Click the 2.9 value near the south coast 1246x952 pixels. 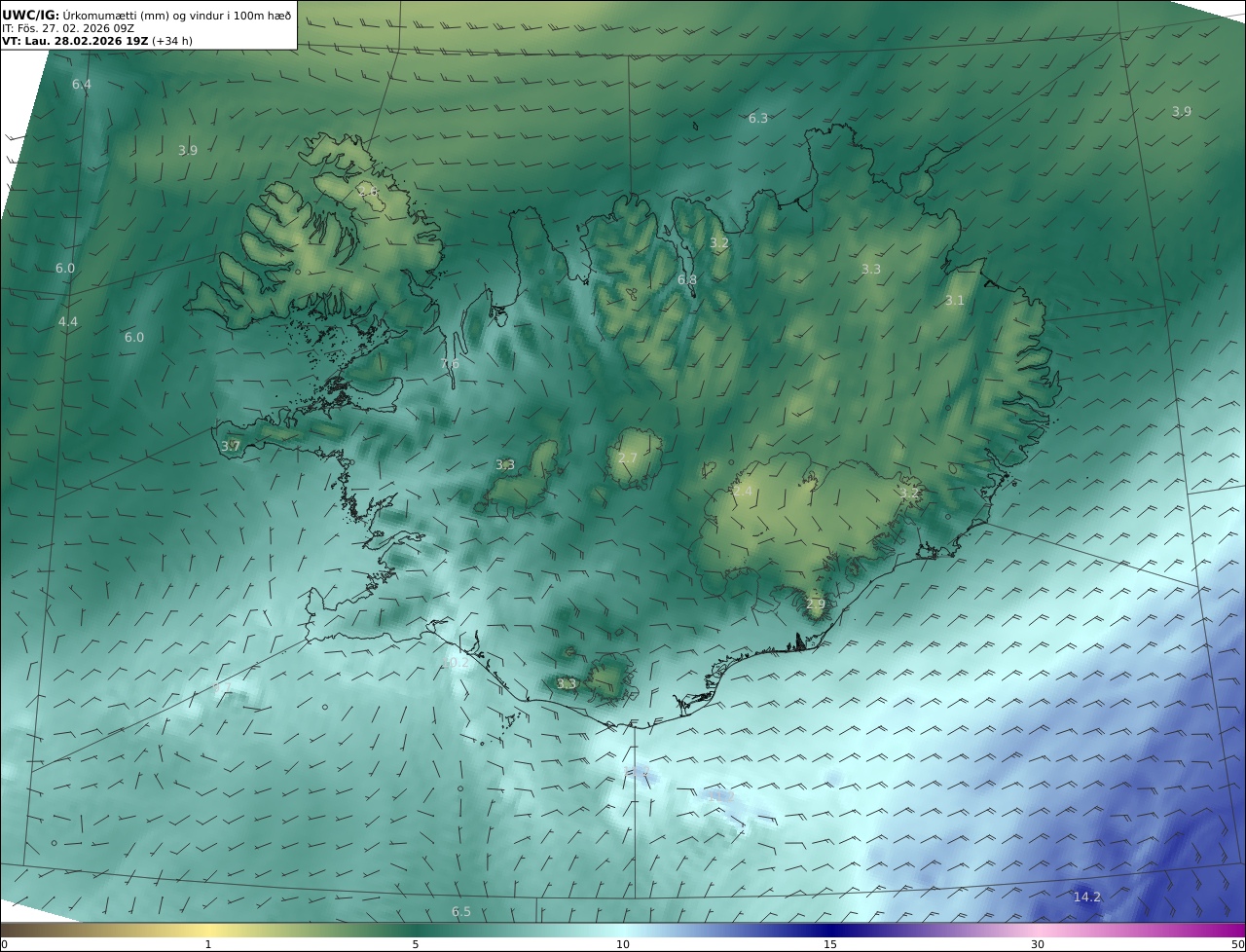click(816, 604)
